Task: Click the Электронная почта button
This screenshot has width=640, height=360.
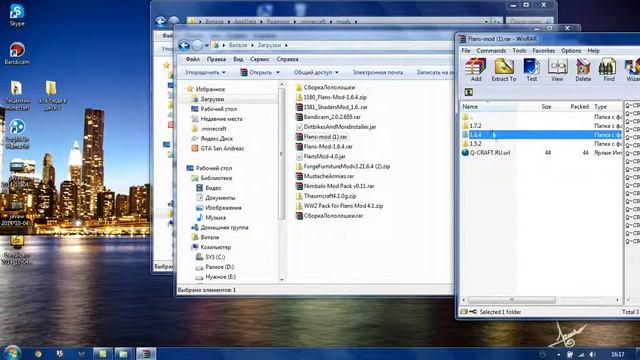Action: pos(378,72)
